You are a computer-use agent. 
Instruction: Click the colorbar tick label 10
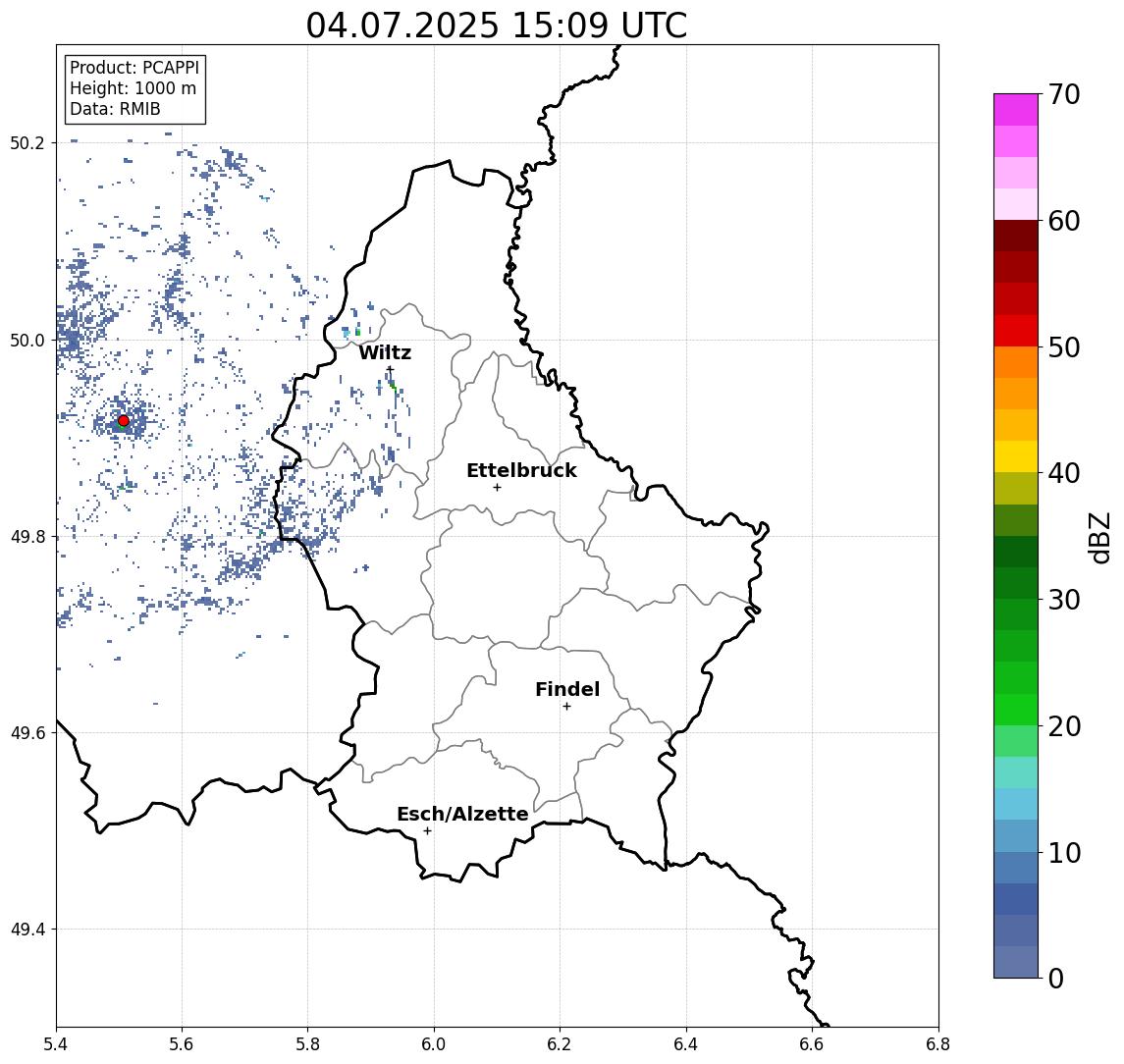[1064, 853]
